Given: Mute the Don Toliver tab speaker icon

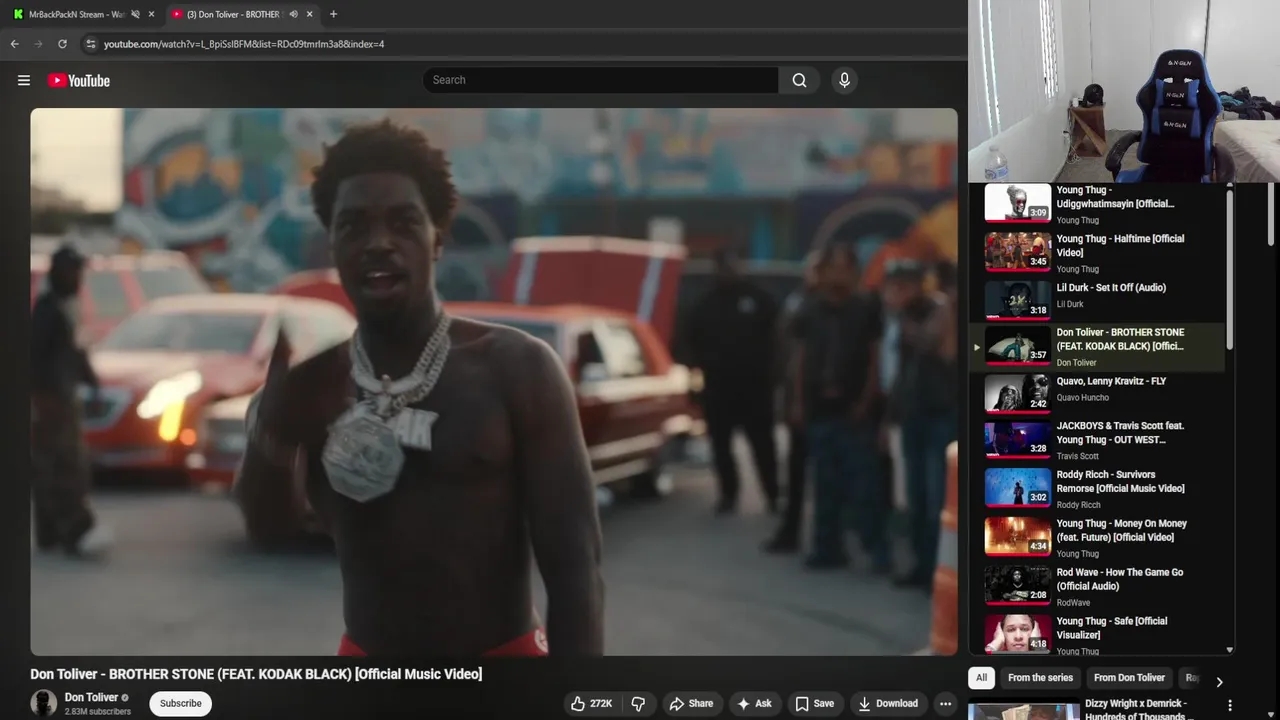Looking at the screenshot, I should tap(293, 14).
